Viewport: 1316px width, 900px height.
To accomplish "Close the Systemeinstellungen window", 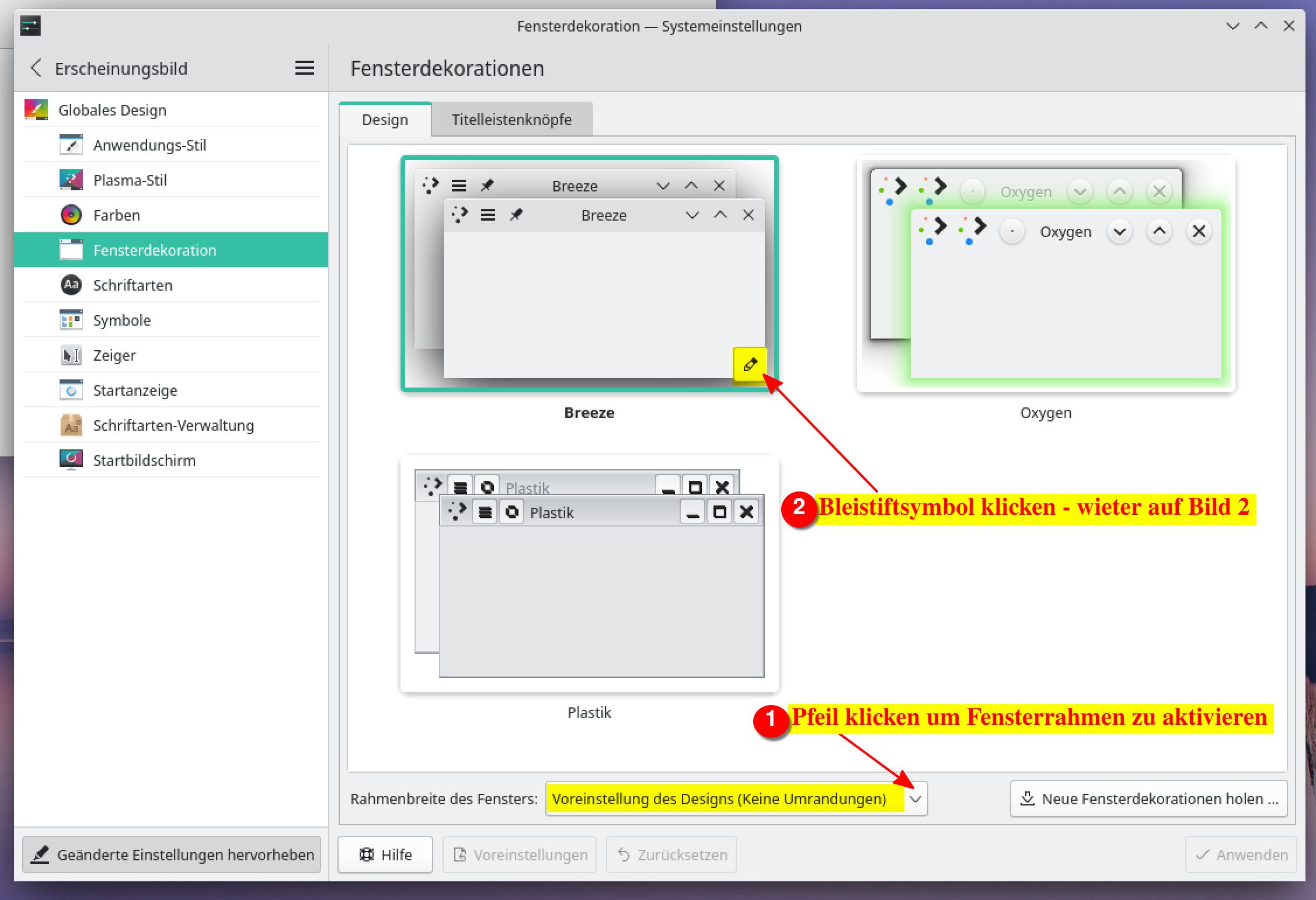I will coord(1289,26).
